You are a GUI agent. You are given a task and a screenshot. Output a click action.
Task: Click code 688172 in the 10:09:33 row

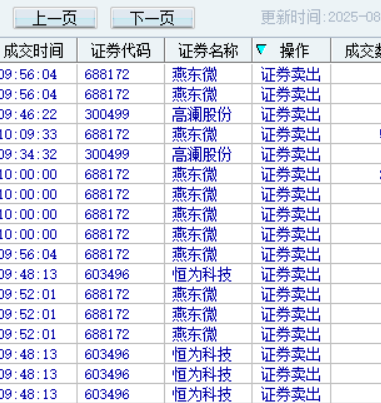click(107, 134)
